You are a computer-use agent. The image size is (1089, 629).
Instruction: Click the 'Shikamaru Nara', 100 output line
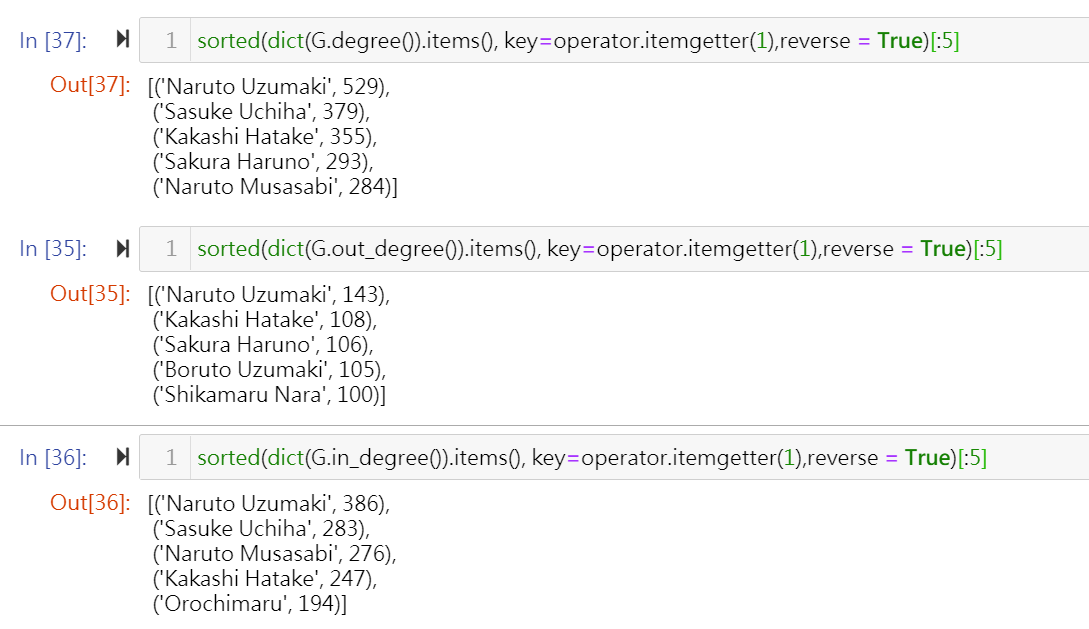269,395
